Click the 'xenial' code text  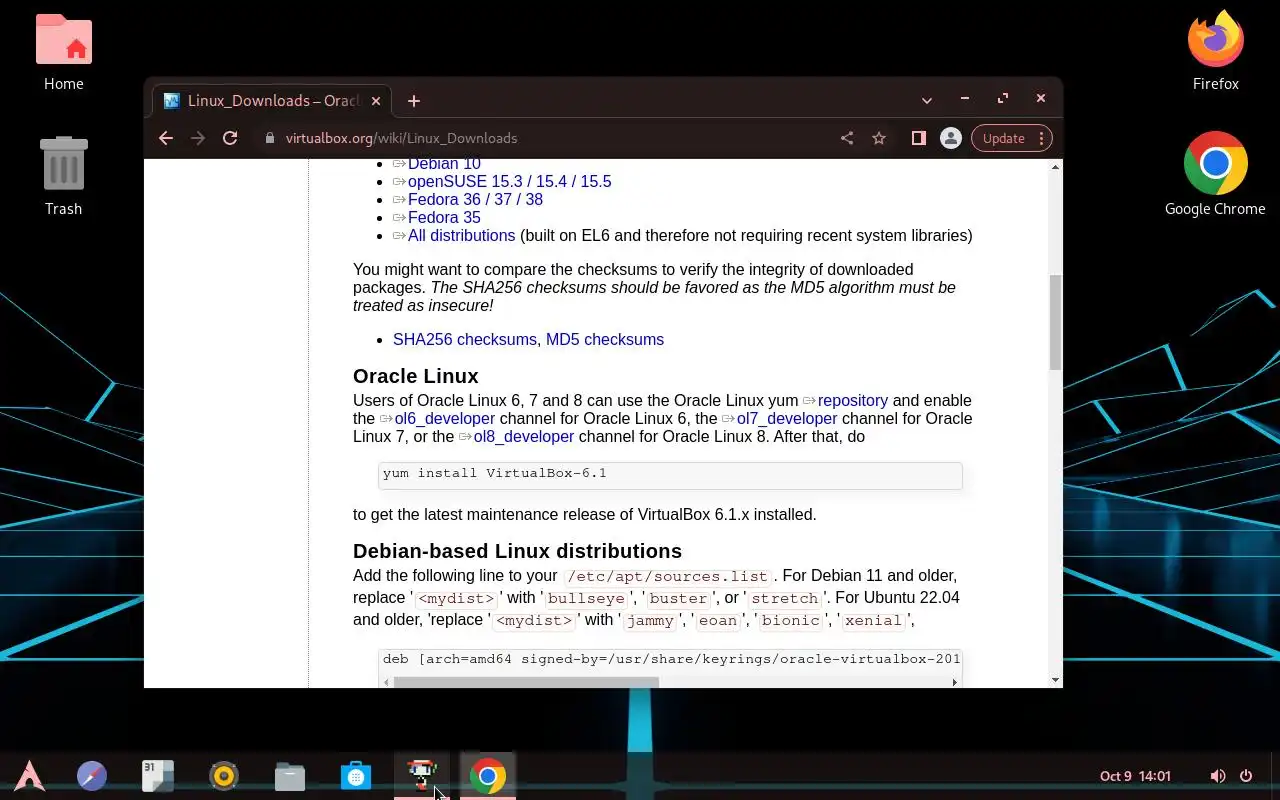point(873,620)
